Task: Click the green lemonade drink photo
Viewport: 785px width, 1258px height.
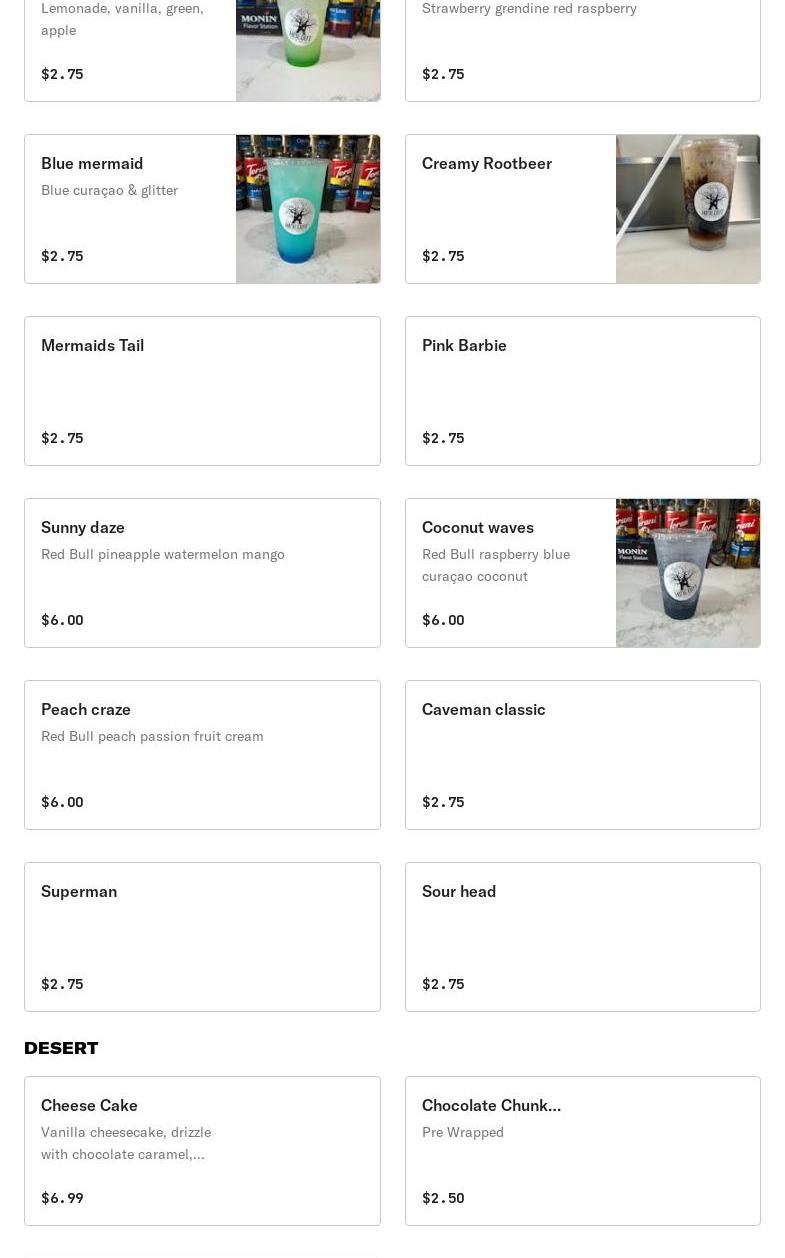Action: pos(307,50)
